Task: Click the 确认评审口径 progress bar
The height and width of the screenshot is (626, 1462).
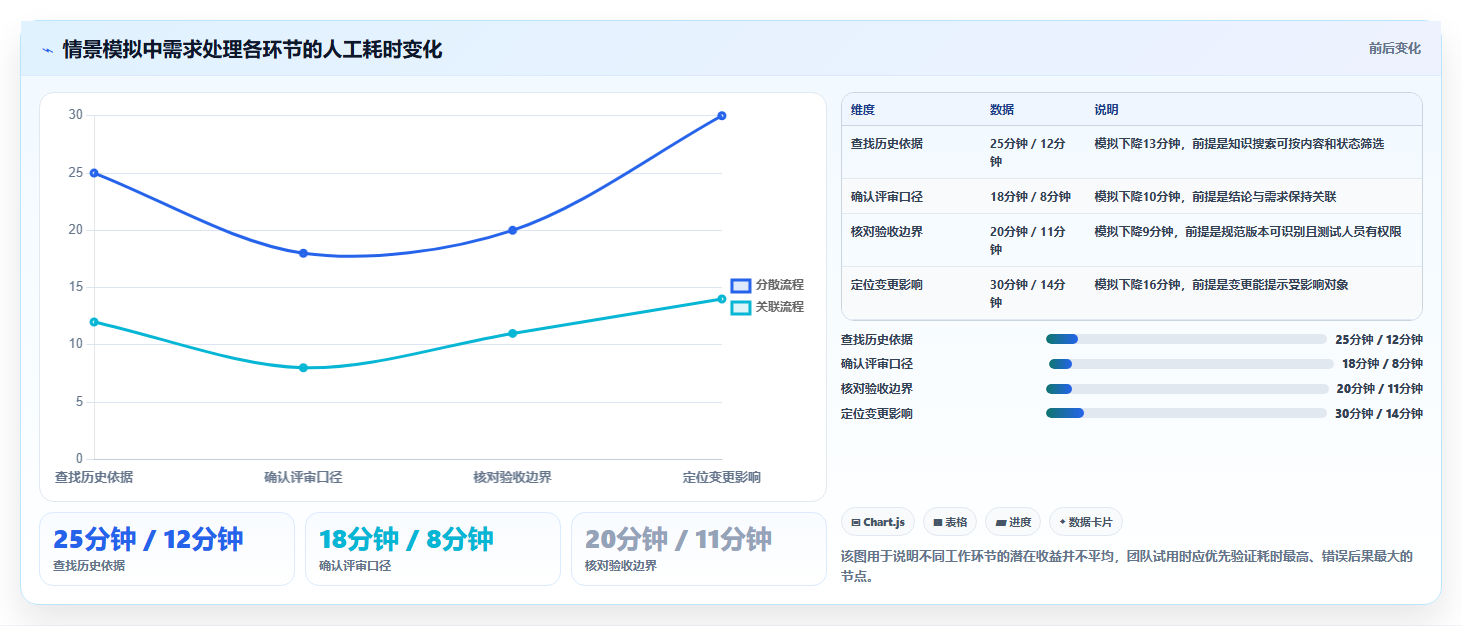Action: tap(1191, 364)
